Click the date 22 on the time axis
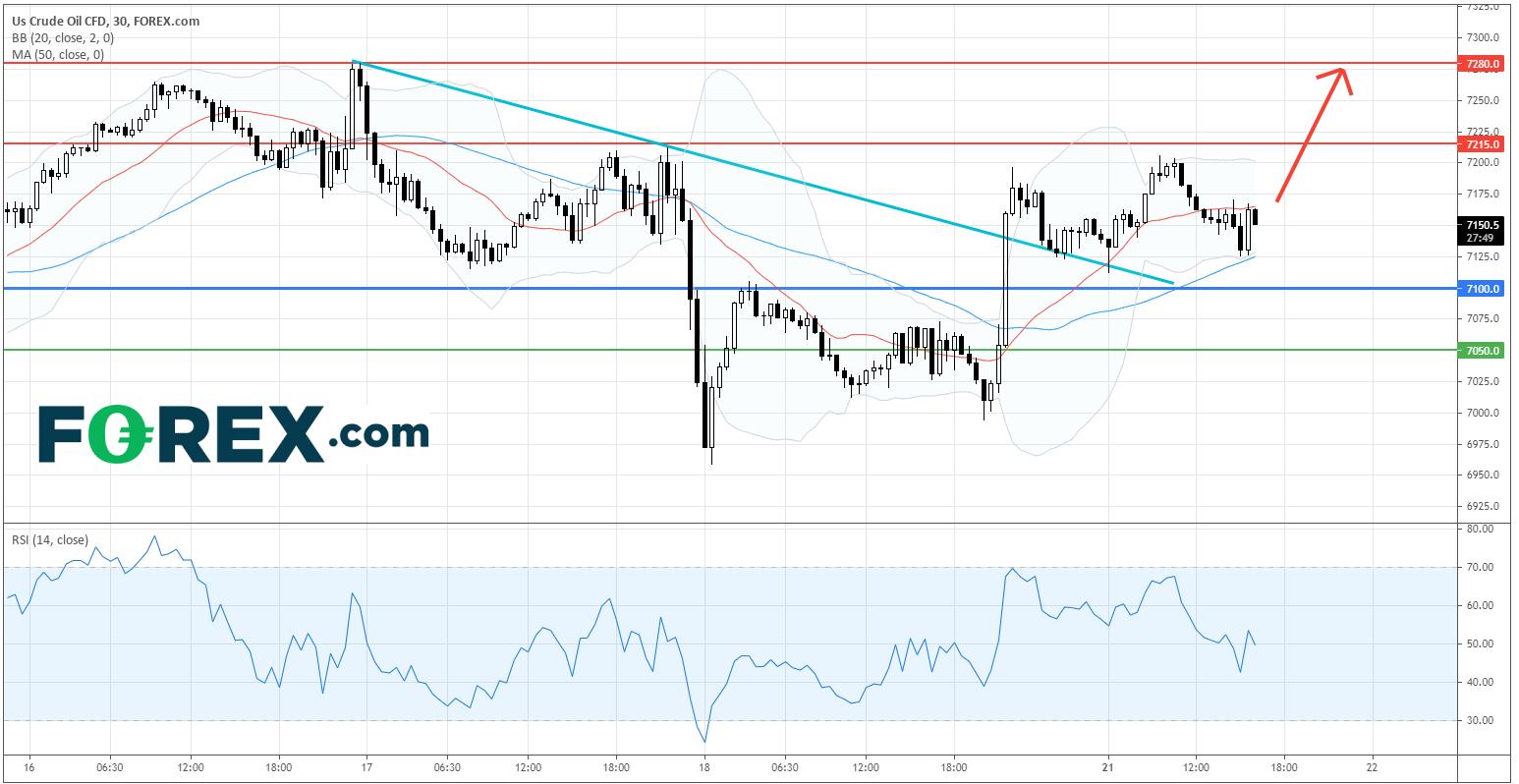The width and height of the screenshot is (1519, 784). pos(1372,767)
